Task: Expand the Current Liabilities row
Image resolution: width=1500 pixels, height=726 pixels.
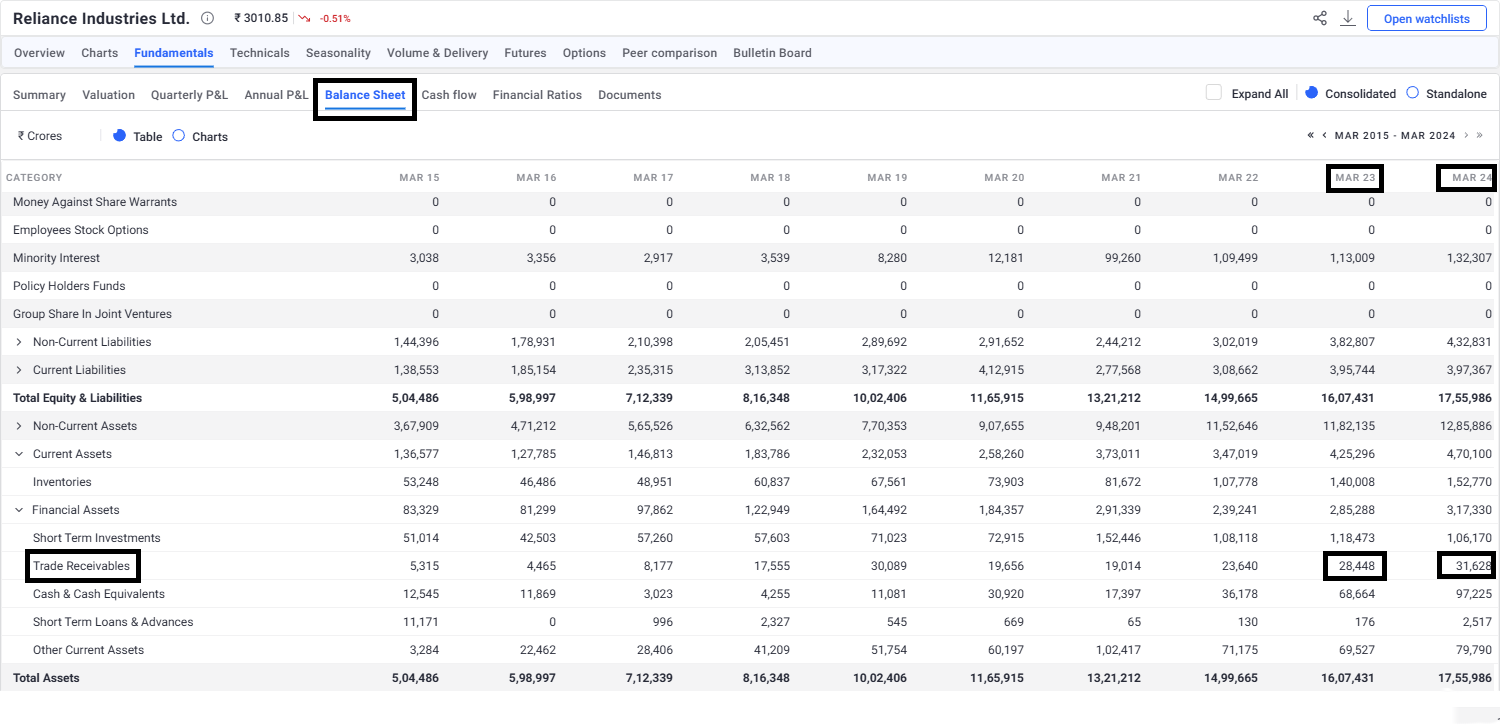Action: (x=19, y=370)
